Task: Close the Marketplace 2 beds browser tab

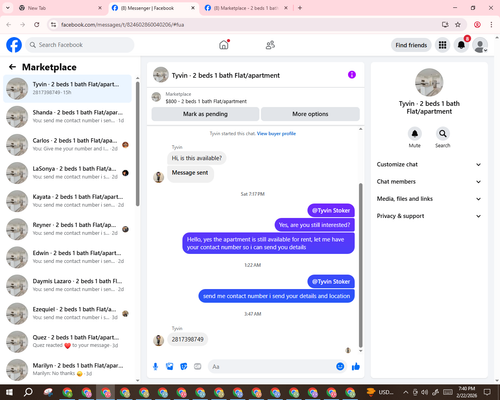Action: click(x=286, y=8)
